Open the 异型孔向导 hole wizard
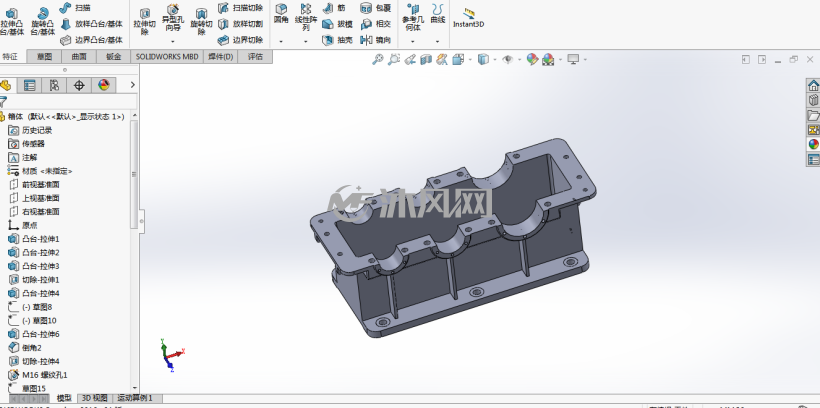This screenshot has width=820, height=408. [x=173, y=17]
